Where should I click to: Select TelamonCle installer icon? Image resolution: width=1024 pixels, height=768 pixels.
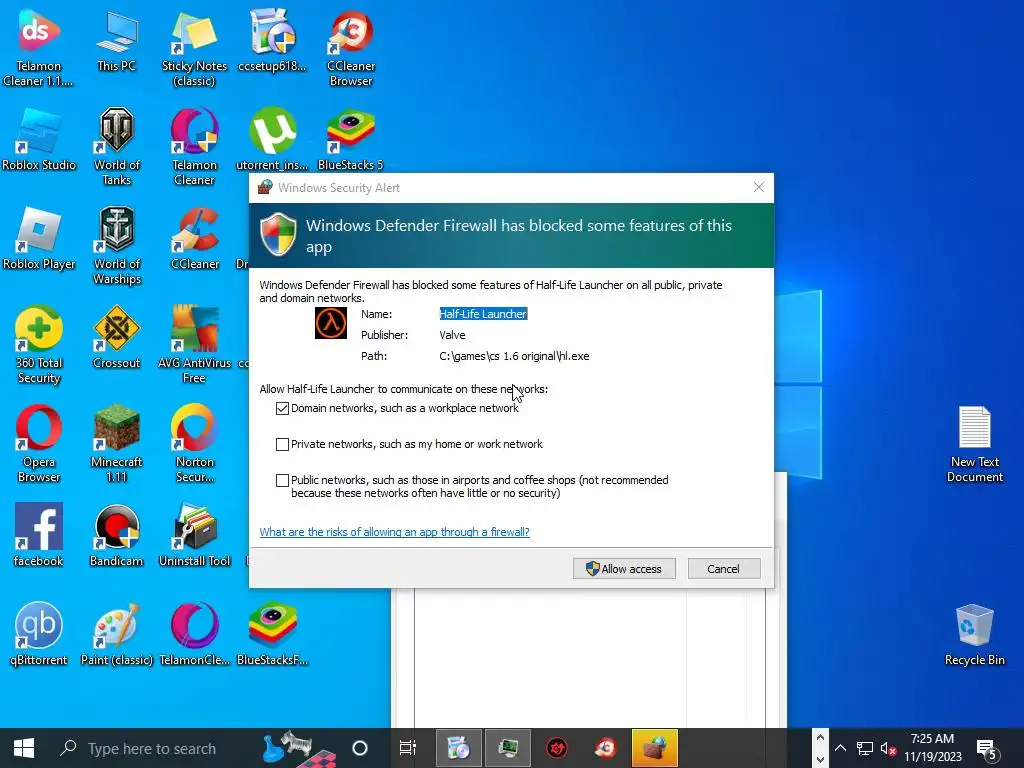(x=194, y=634)
